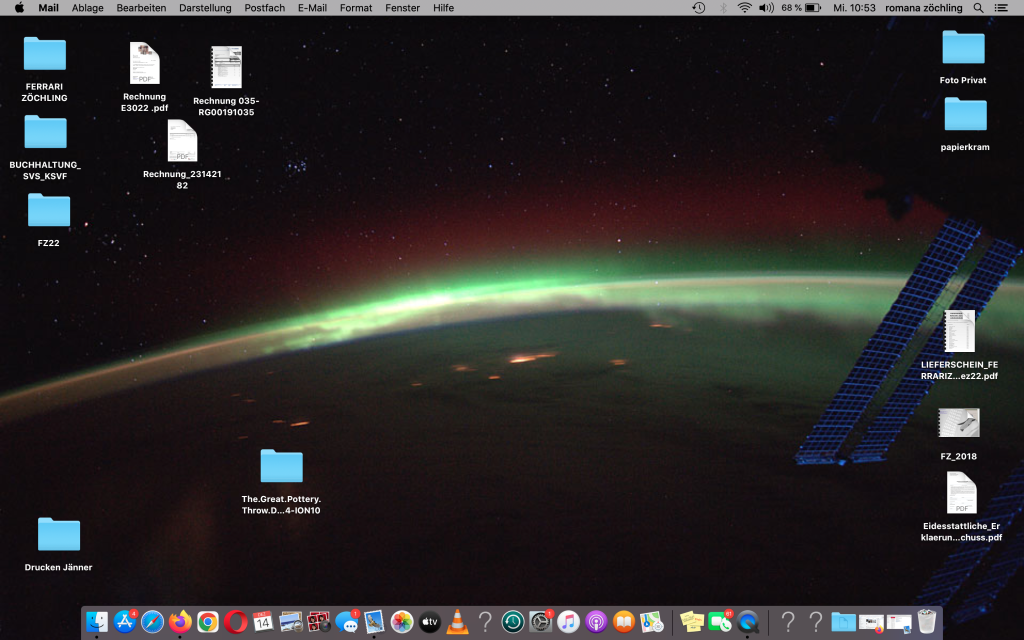Open the Opera browser in dock
This screenshot has width=1024, height=640.
(x=235, y=622)
